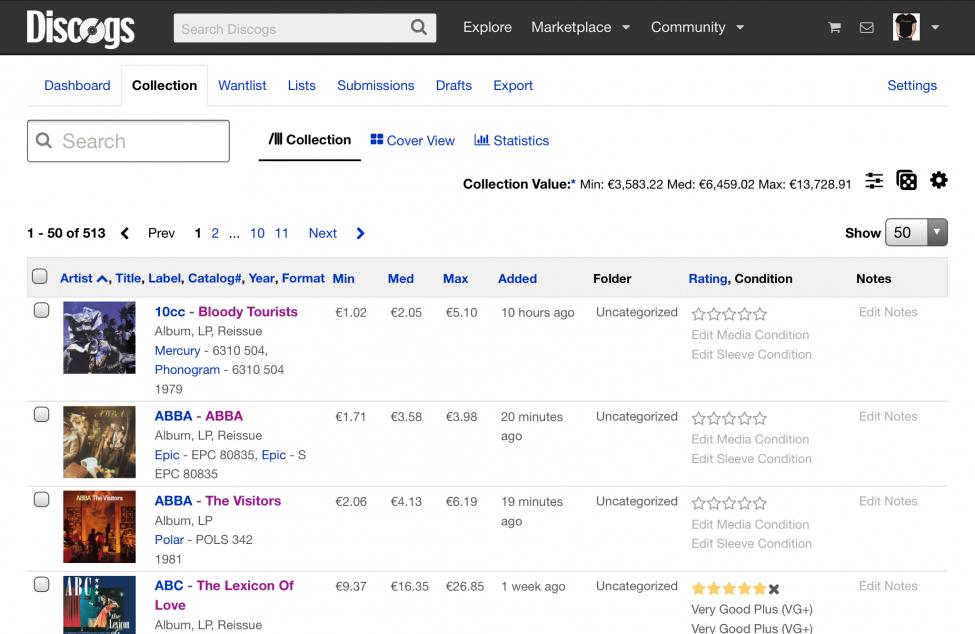The height and width of the screenshot is (634, 975).
Task: Select the Collection tab in the top row
Action: [x=164, y=86]
